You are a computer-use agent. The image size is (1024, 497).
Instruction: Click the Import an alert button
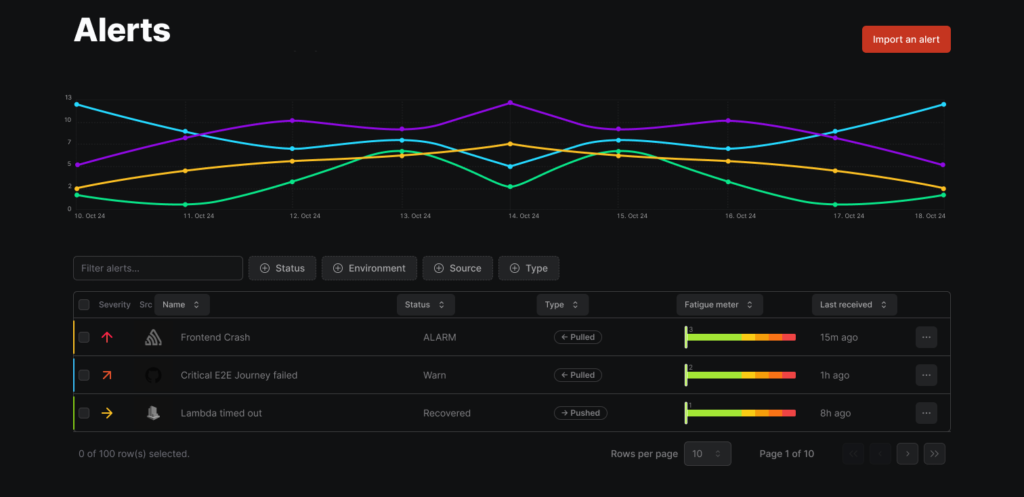pyautogui.click(x=906, y=39)
